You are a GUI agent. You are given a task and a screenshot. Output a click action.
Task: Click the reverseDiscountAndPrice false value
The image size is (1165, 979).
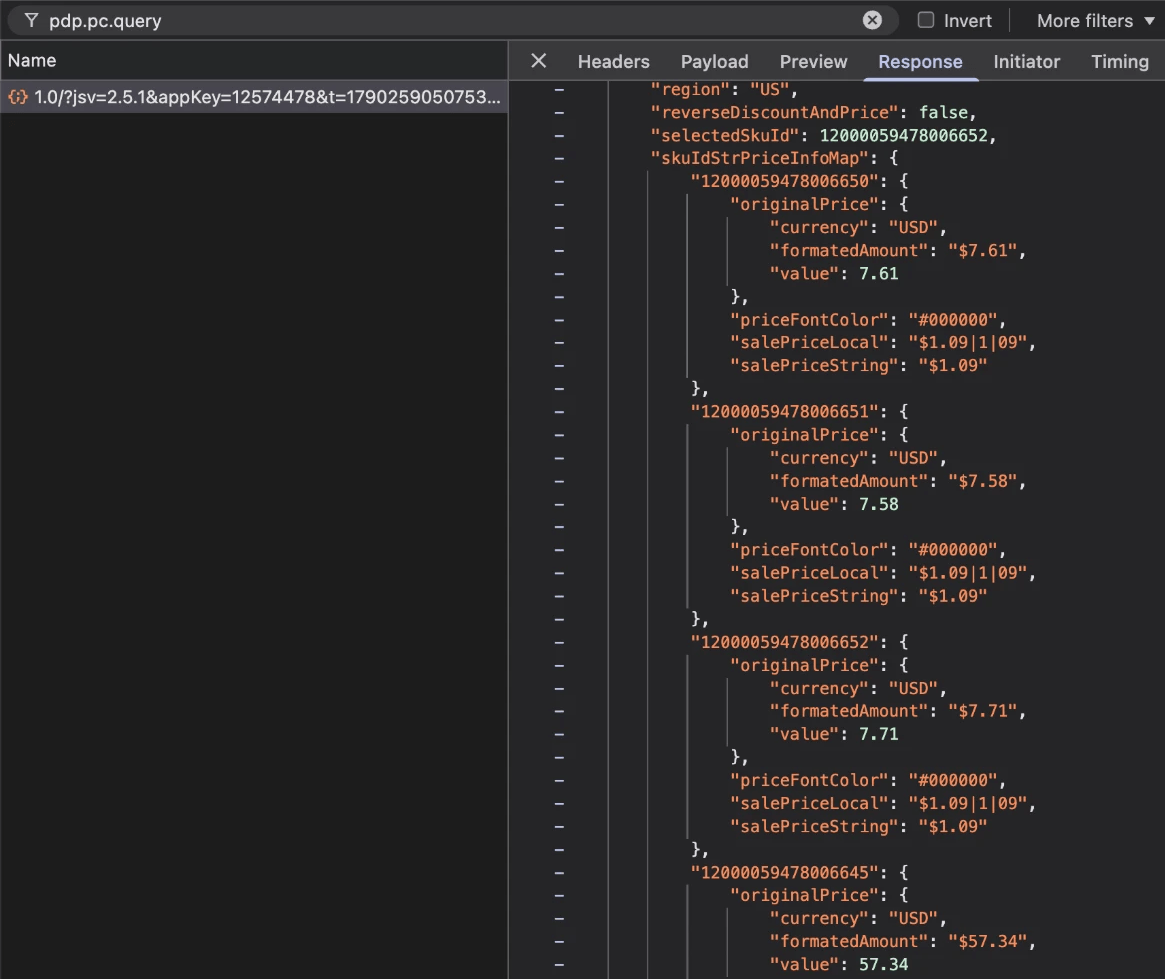coord(943,112)
